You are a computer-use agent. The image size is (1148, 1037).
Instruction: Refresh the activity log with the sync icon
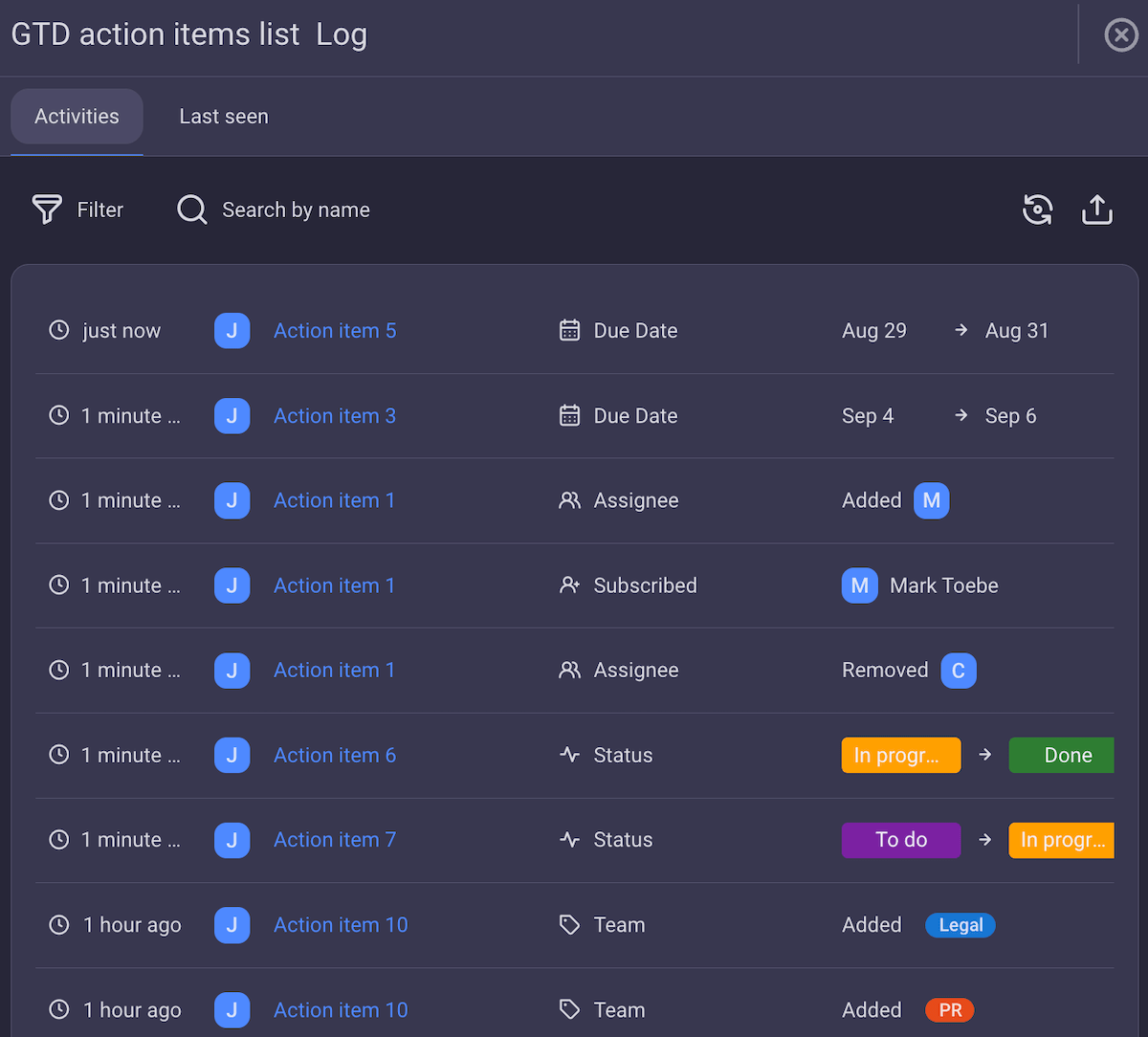tap(1038, 210)
